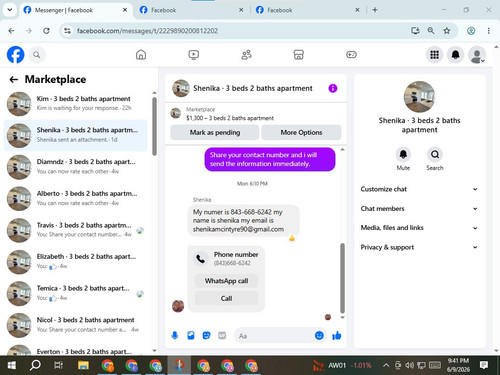Open the tab search dropdown arrow
The width and height of the screenshot is (500, 375).
[x=10, y=10]
